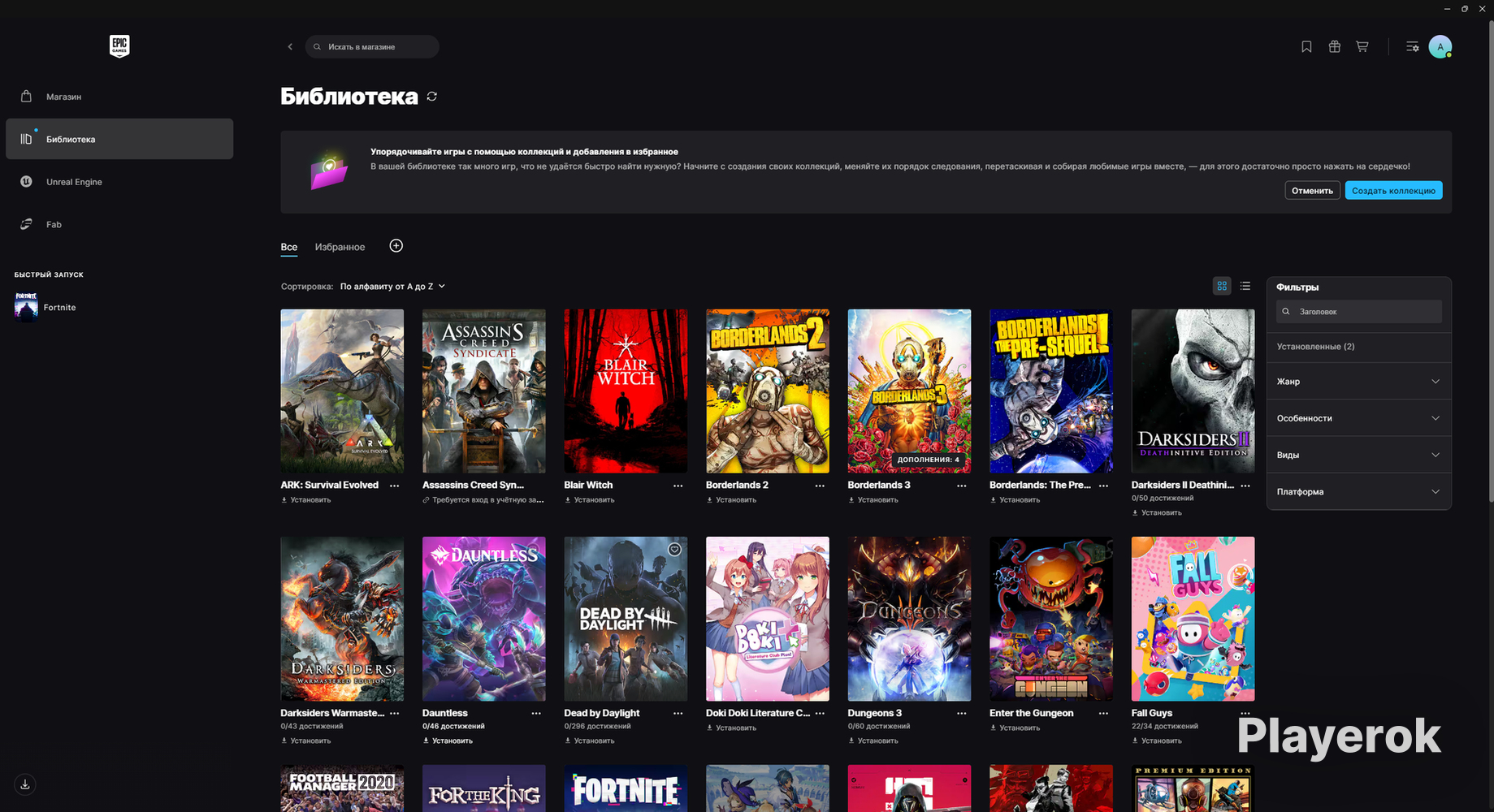The width and height of the screenshot is (1494, 812).
Task: Open the shopping cart
Action: [x=1362, y=47]
